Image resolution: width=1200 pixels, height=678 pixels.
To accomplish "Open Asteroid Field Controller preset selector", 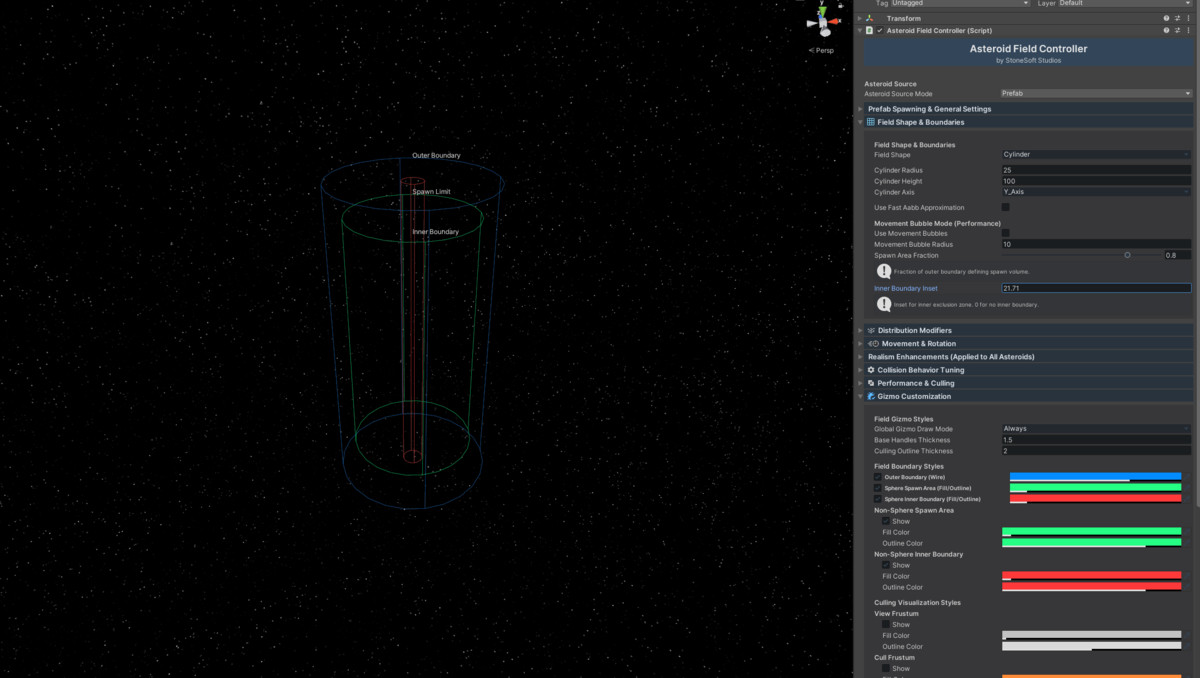I will (1177, 30).
